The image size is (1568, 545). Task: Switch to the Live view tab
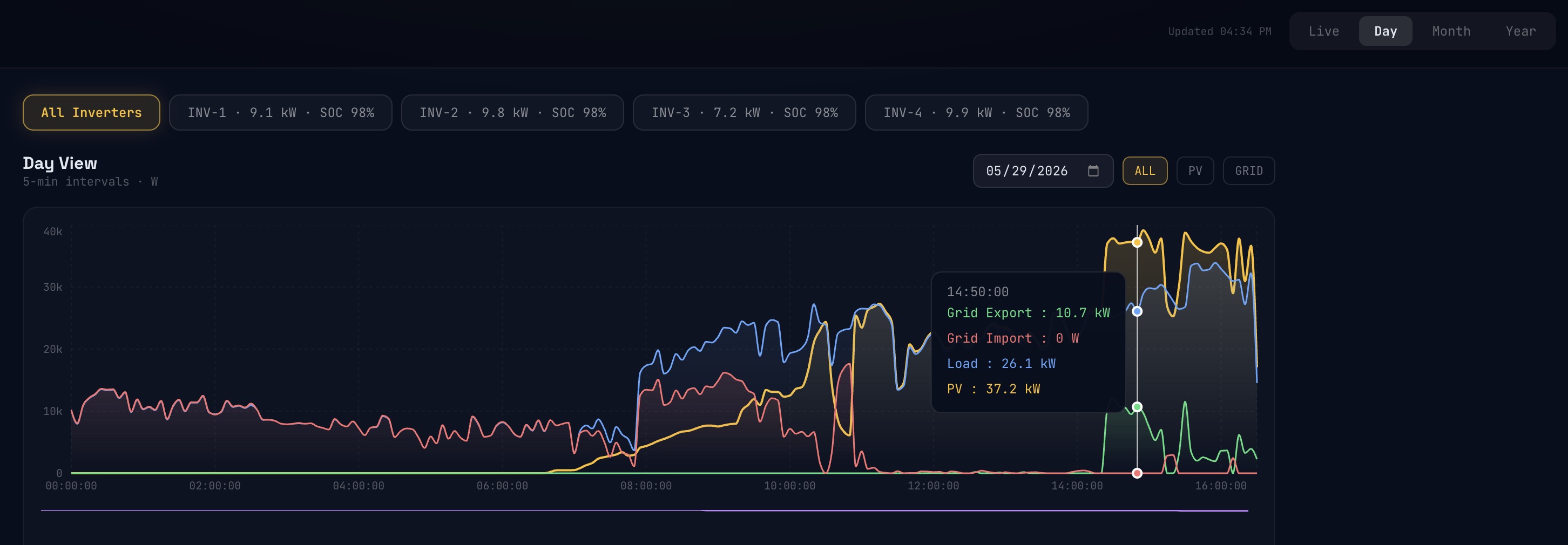click(x=1324, y=31)
